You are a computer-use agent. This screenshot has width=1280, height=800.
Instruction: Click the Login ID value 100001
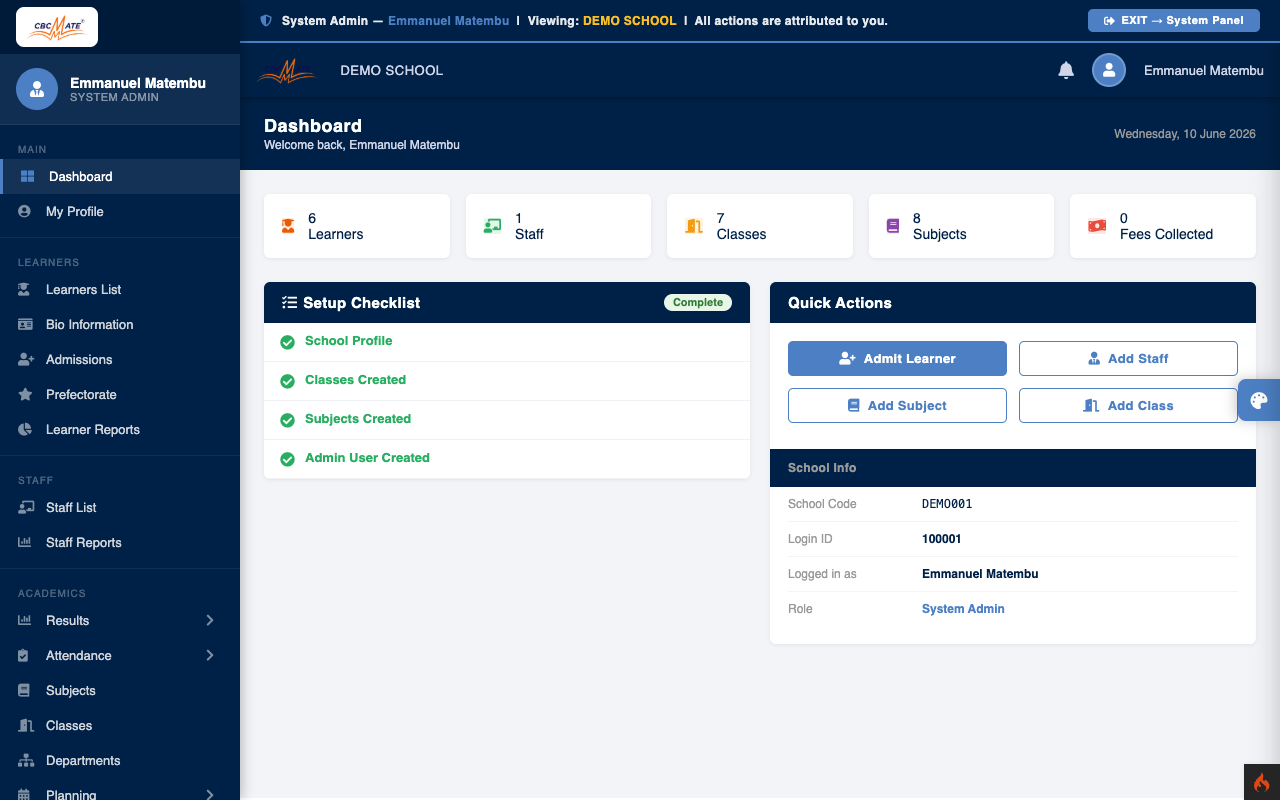942,539
